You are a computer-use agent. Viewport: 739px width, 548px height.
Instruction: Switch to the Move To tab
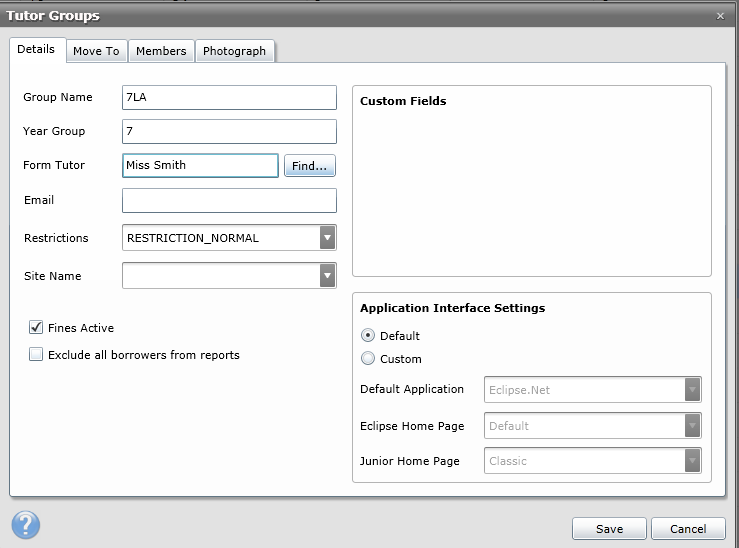point(96,51)
